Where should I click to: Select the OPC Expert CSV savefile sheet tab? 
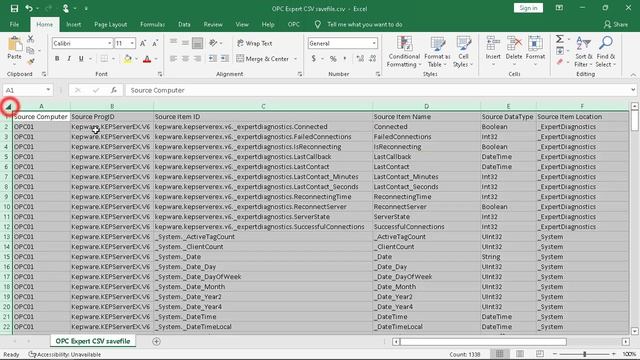[93, 341]
